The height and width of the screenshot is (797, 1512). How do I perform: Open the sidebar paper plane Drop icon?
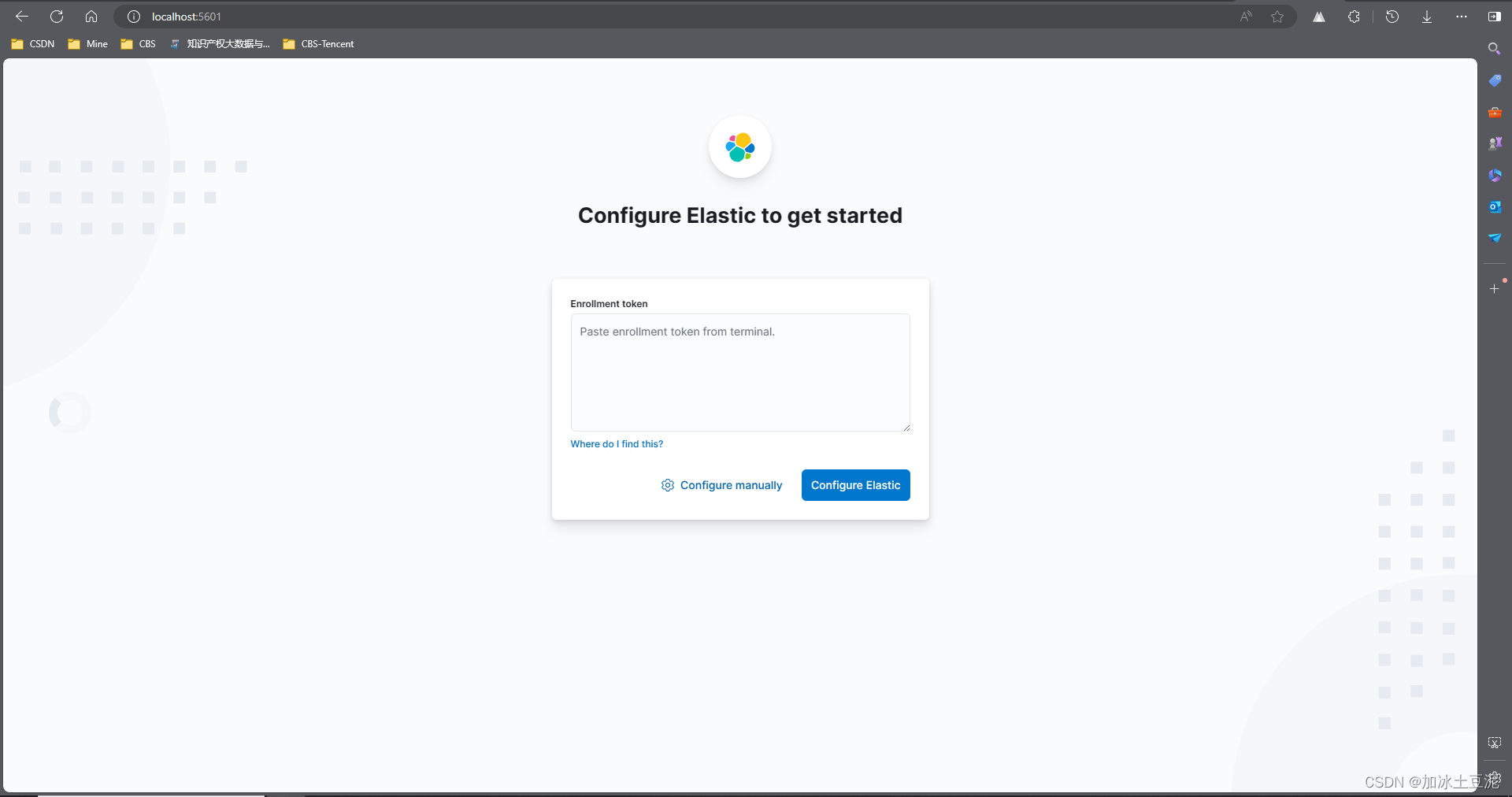tap(1495, 237)
